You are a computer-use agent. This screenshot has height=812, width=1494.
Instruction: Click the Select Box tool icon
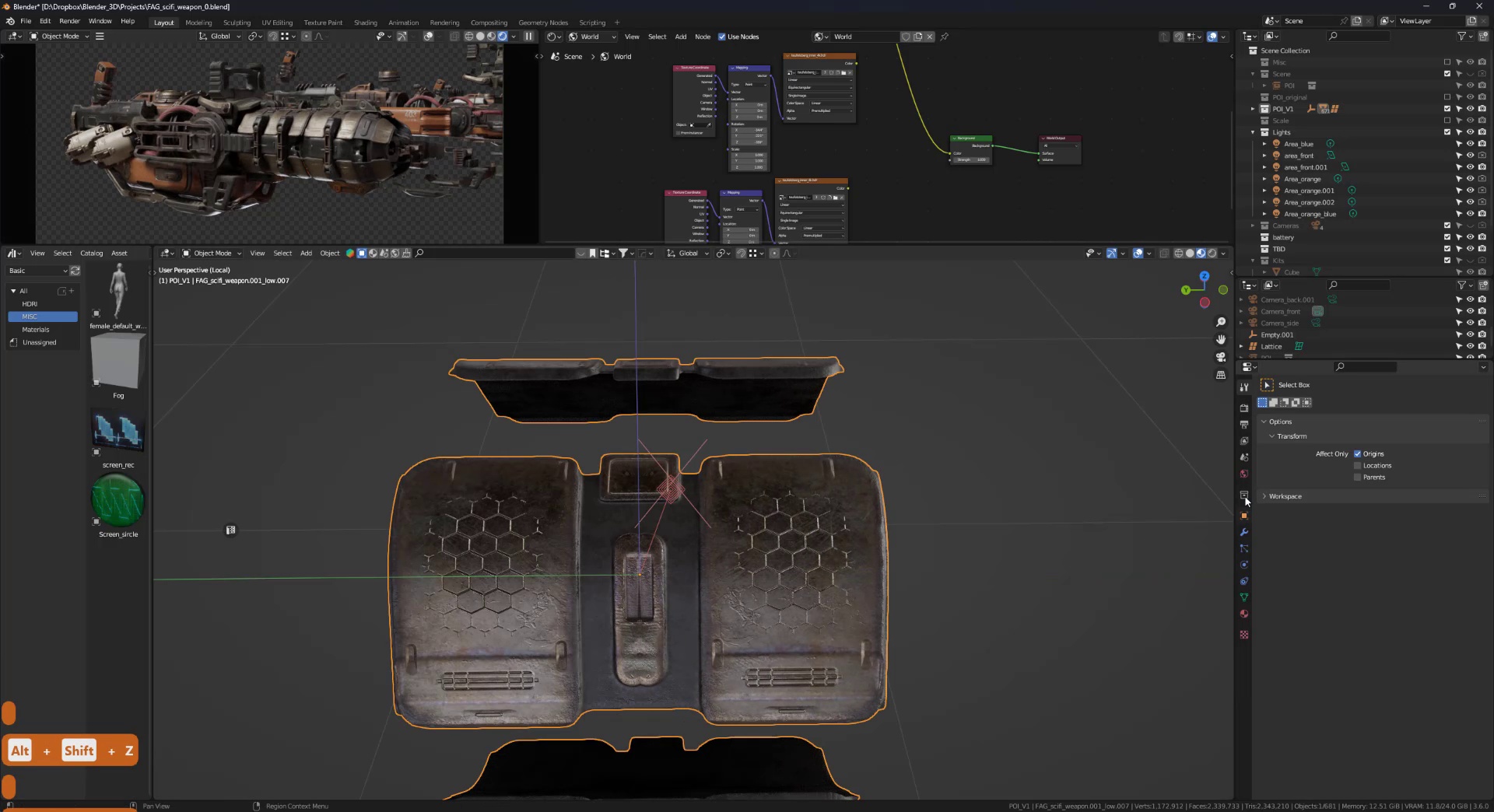point(1267,385)
